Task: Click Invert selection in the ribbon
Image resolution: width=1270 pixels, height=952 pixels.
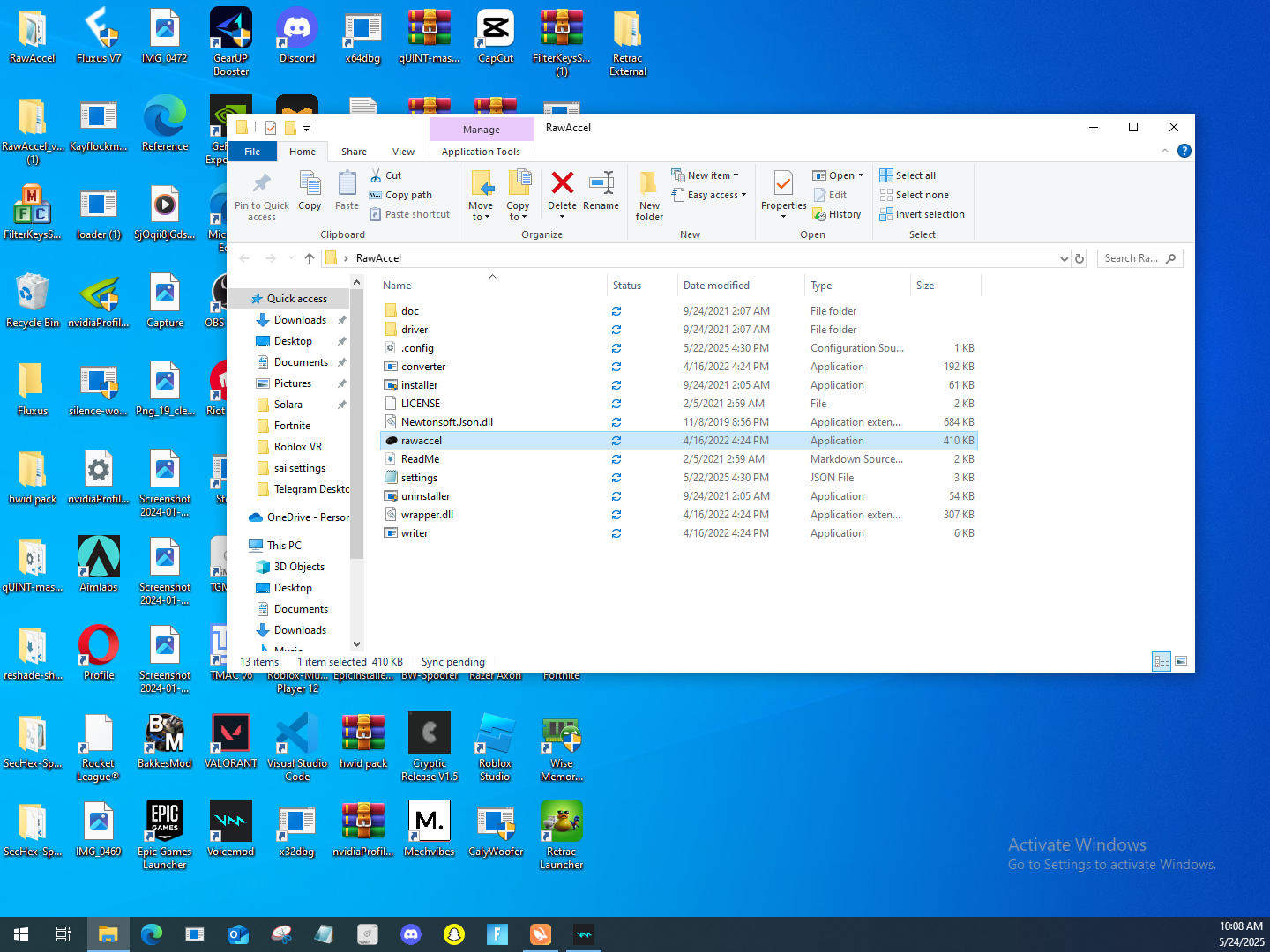Action: (x=930, y=214)
